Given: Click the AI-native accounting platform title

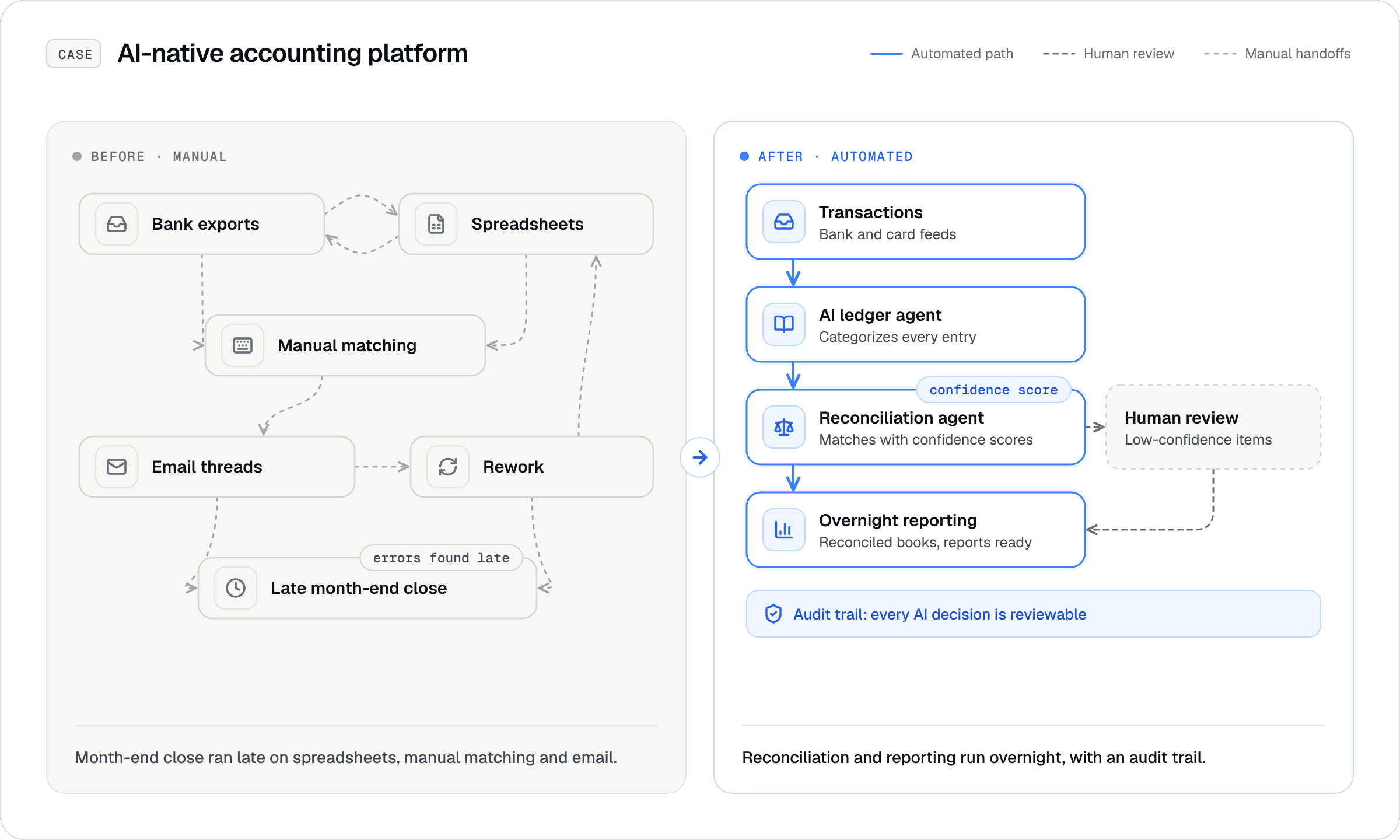Looking at the screenshot, I should pos(293,54).
